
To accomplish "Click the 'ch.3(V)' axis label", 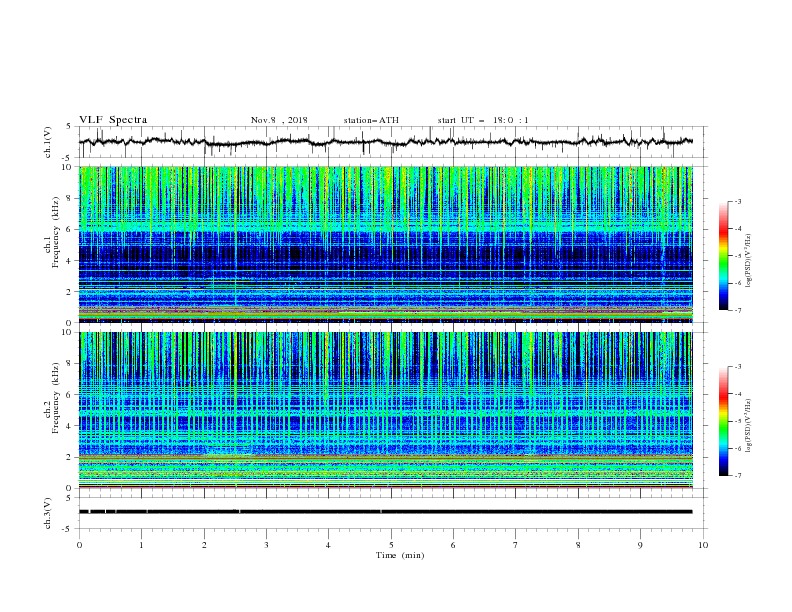I will coord(48,513).
